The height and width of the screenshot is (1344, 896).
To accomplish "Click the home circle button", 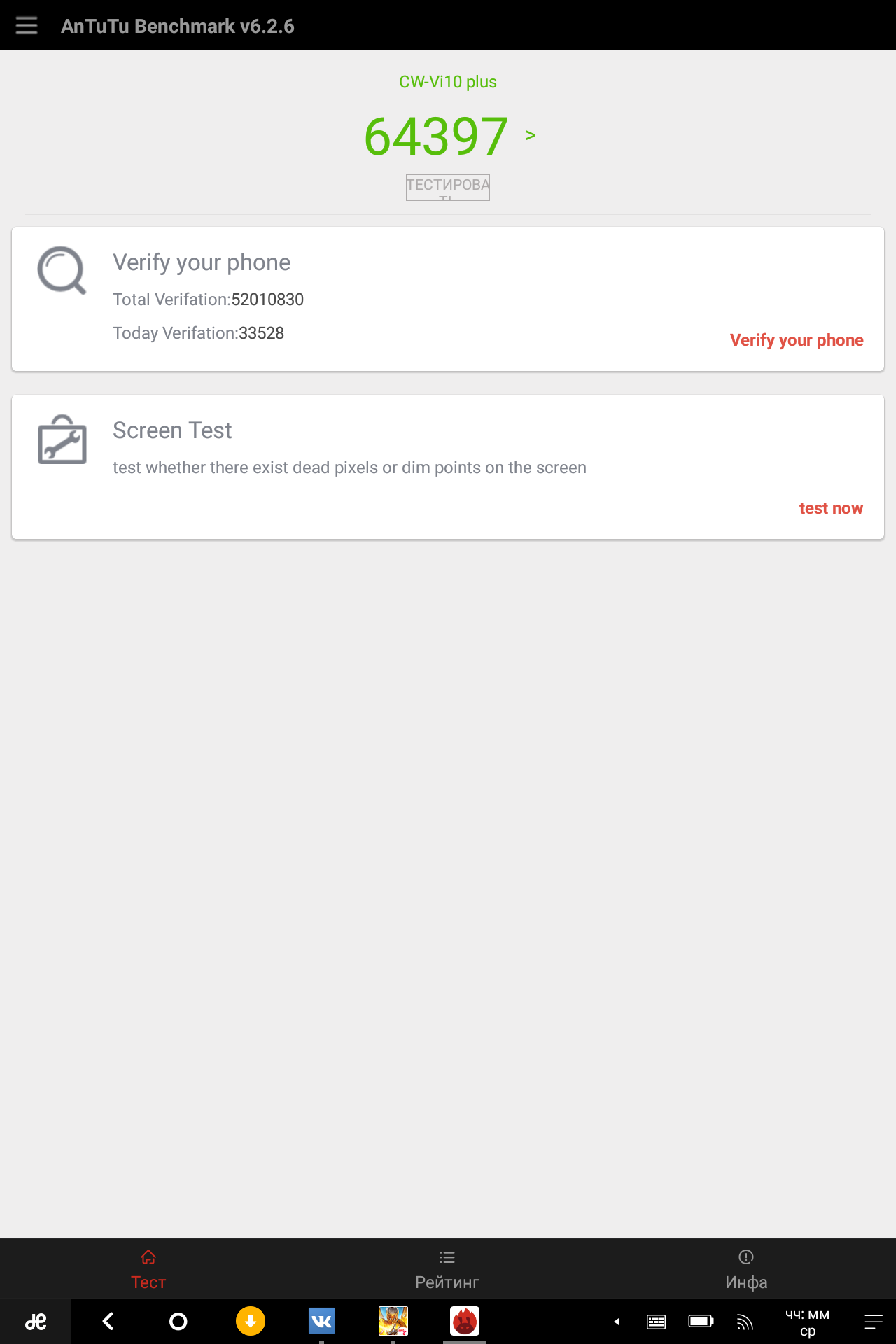I will point(178,1322).
